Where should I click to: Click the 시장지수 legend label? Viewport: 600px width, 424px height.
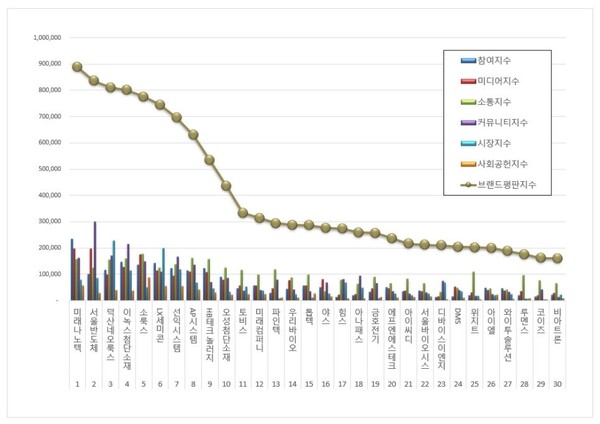pos(494,143)
